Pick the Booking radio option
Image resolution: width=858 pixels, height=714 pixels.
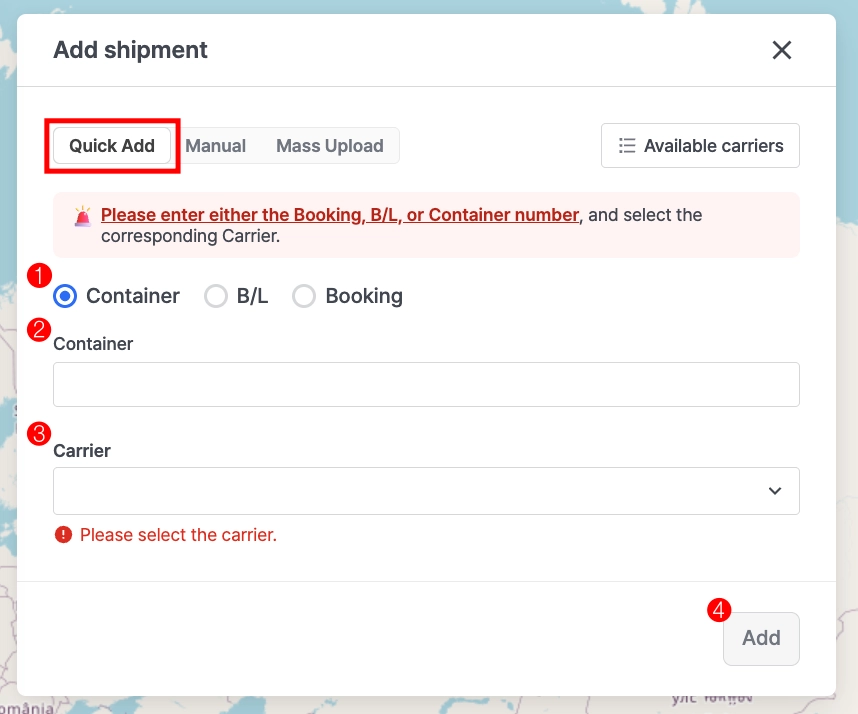tap(304, 296)
